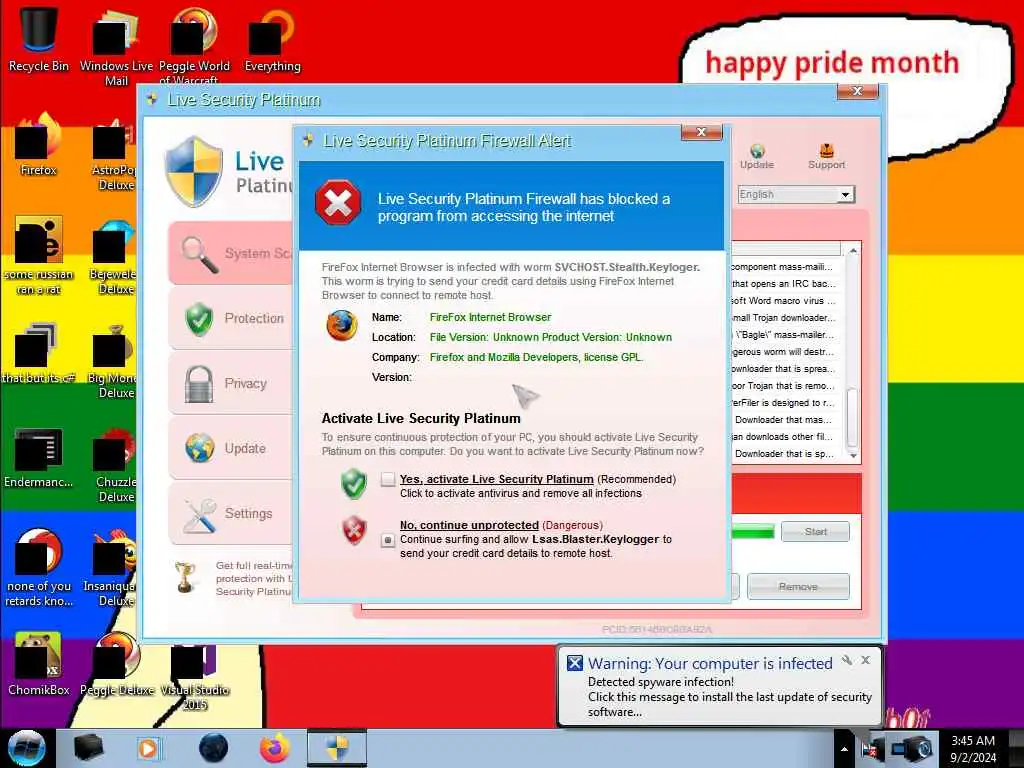Open Visual Studio 2015 desktop shortcut
This screenshot has height=768, width=1024.
[195, 676]
